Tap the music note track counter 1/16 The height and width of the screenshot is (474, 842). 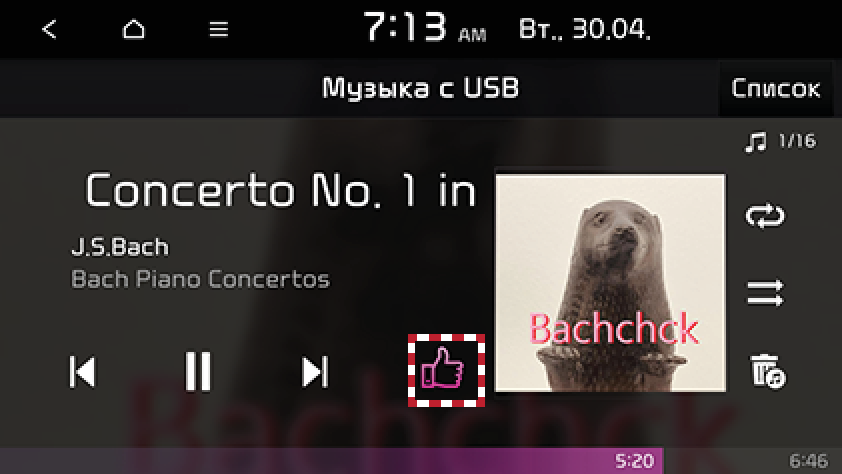781,142
